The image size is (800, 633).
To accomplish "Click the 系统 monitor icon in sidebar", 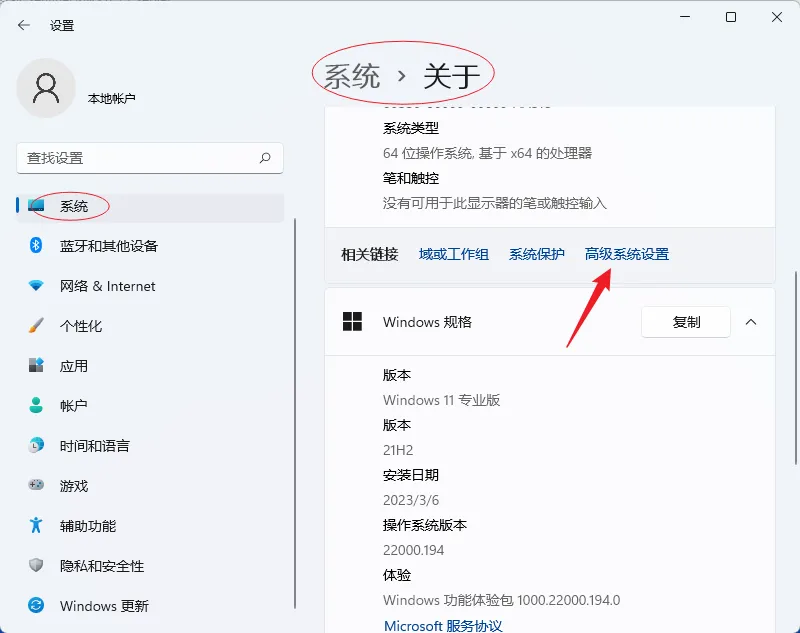I will (36, 206).
